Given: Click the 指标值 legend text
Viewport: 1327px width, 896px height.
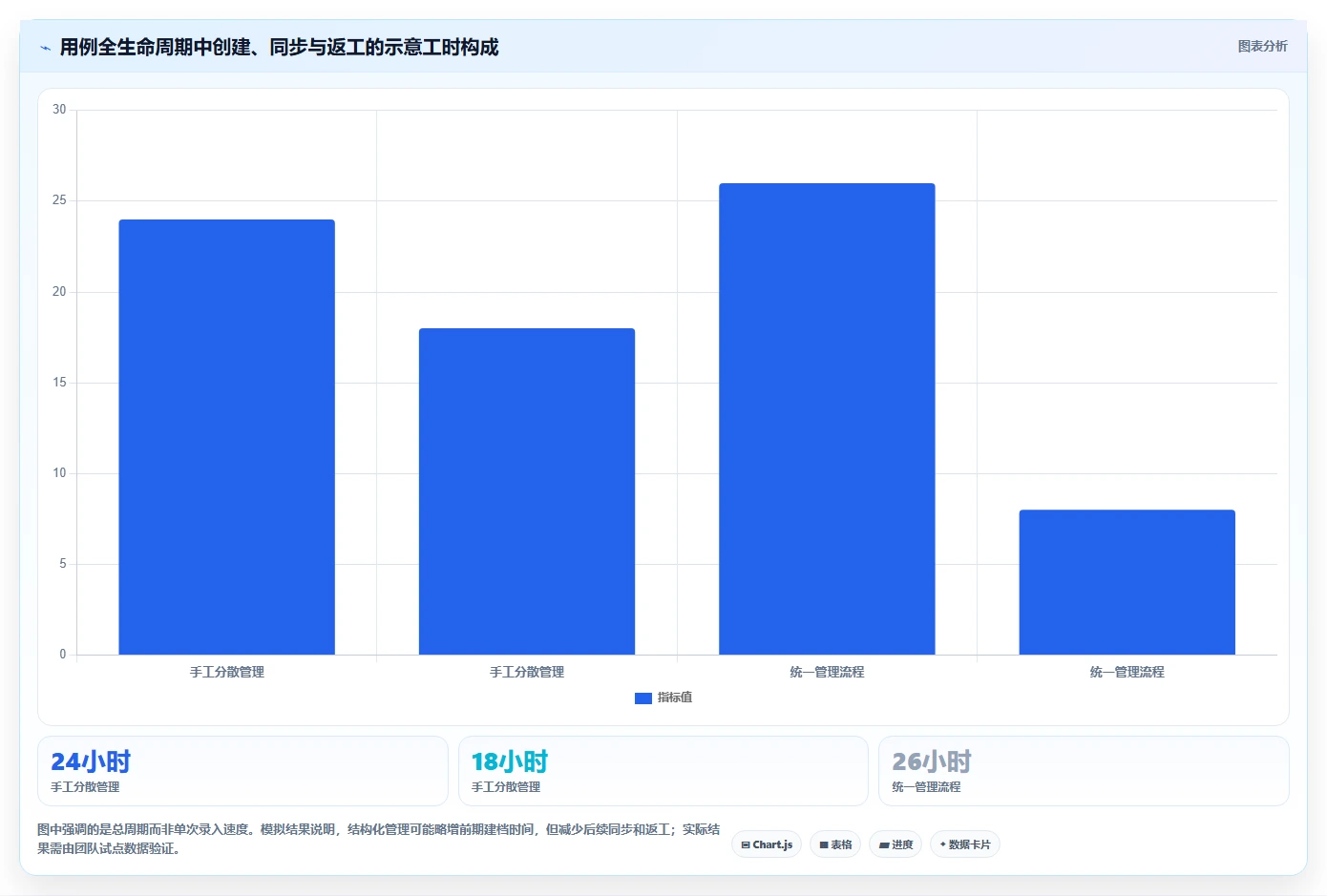Looking at the screenshot, I should coord(675,698).
